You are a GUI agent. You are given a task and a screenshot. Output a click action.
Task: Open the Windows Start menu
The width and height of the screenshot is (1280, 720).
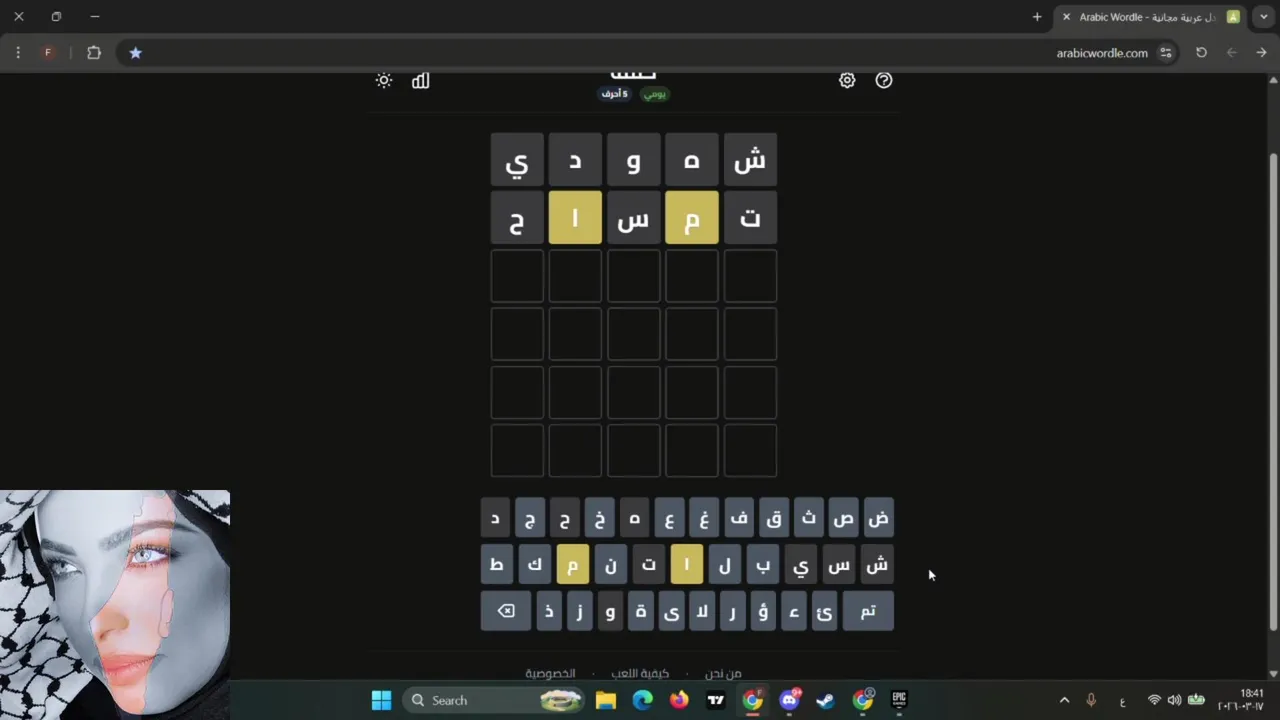pos(381,700)
